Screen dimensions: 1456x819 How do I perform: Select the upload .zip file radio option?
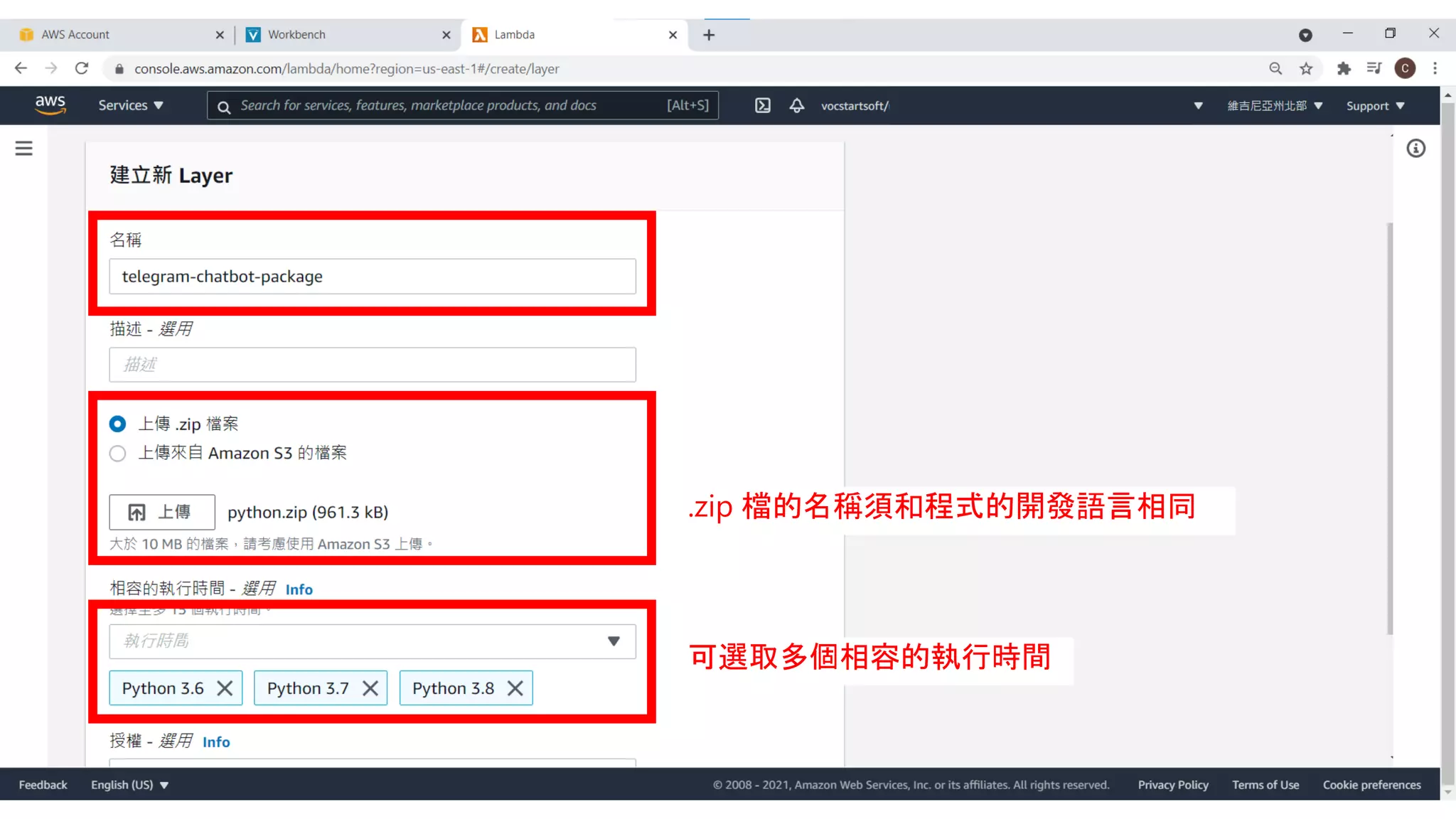tap(118, 424)
